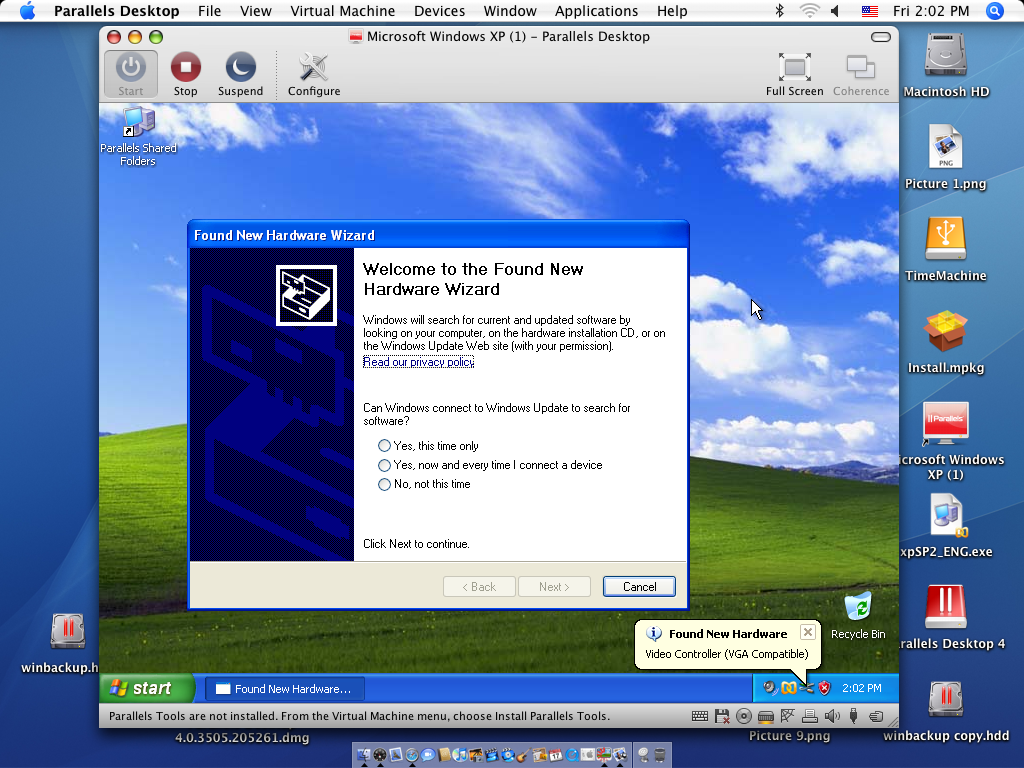Viewport: 1024px width, 768px height.
Task: Open GarageBand in the Dock
Action: 524,755
